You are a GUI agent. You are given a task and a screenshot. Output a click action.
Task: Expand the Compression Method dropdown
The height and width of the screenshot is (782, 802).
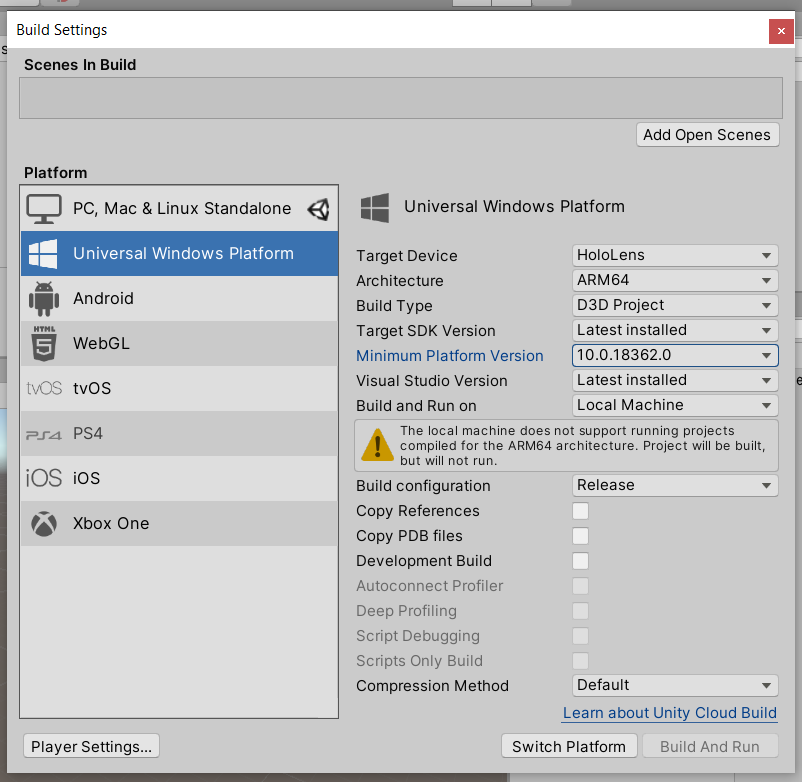pos(675,685)
